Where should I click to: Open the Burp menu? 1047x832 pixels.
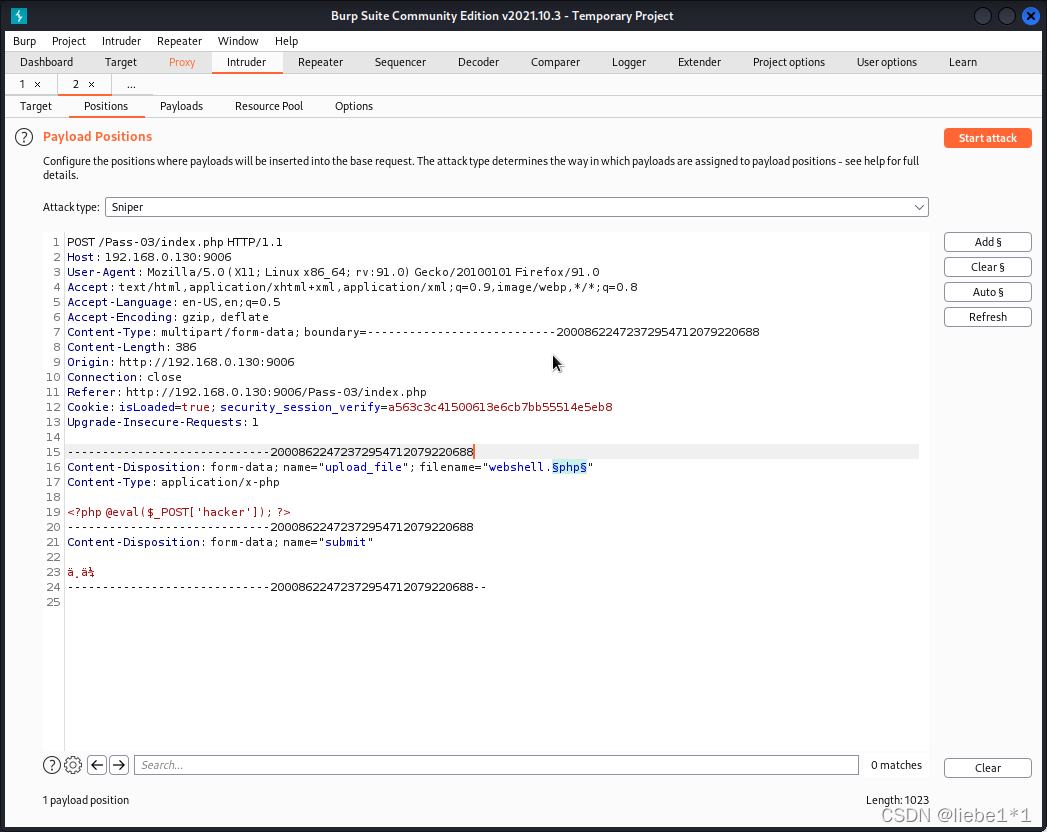(x=25, y=41)
